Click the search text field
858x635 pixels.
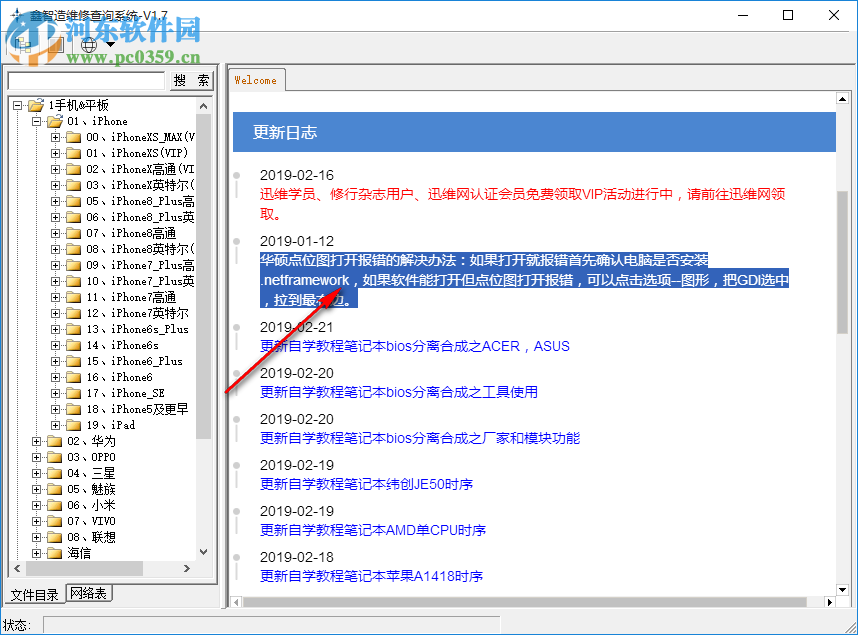pyautogui.click(x=86, y=80)
